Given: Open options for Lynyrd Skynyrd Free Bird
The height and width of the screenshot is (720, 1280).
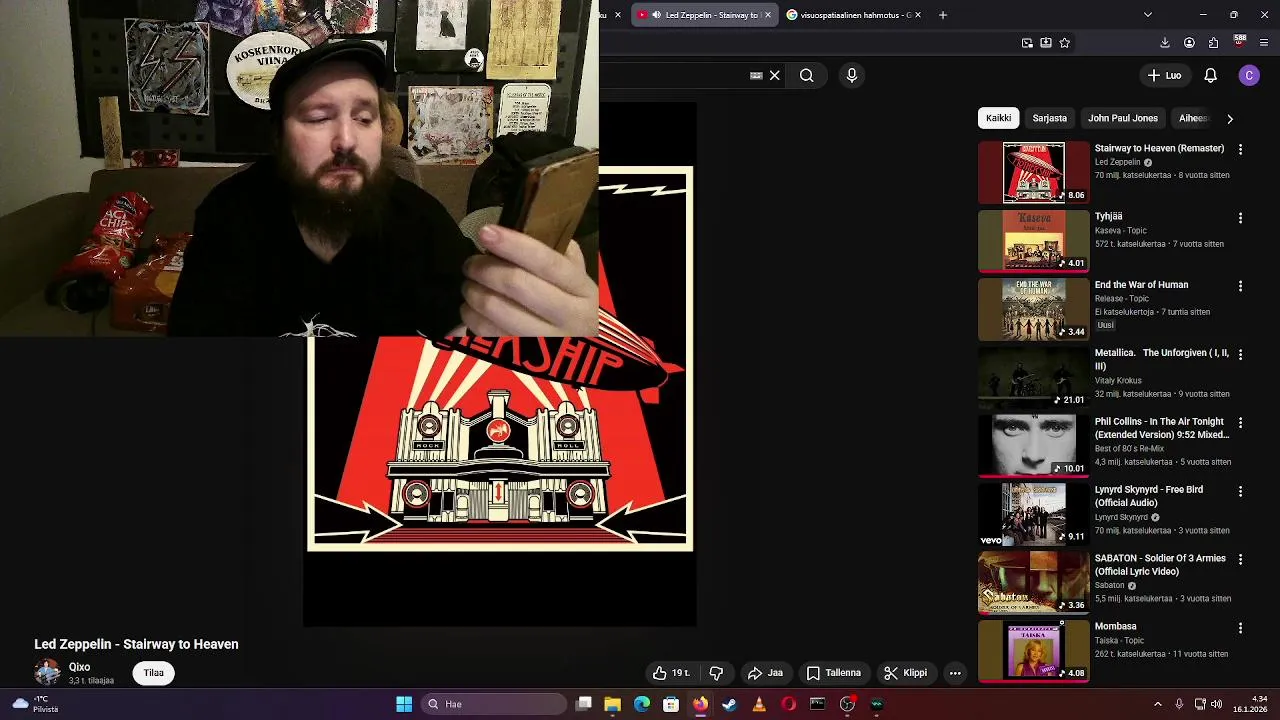Looking at the screenshot, I should (1240, 491).
